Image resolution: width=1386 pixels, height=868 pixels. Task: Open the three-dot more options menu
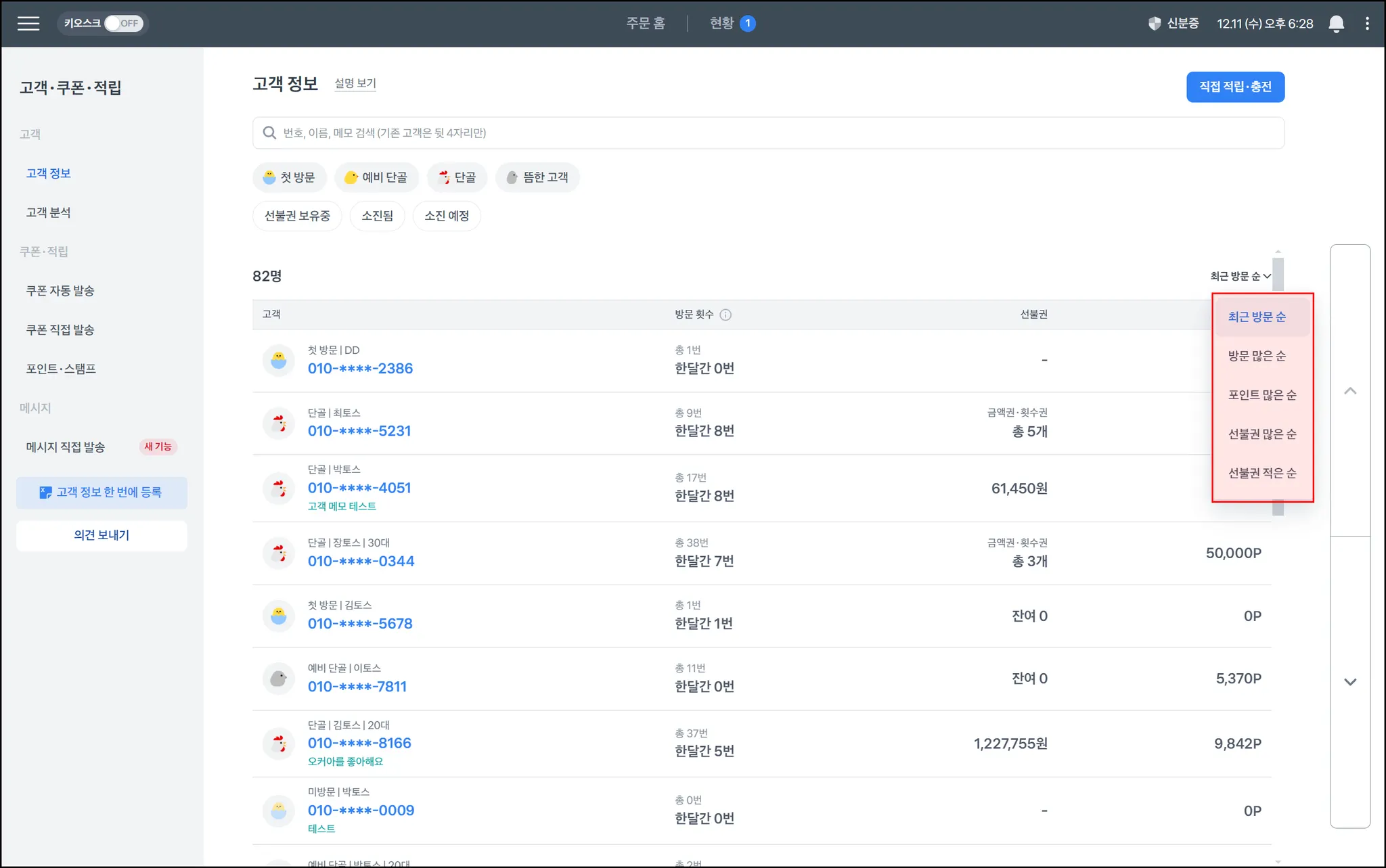pos(1367,24)
